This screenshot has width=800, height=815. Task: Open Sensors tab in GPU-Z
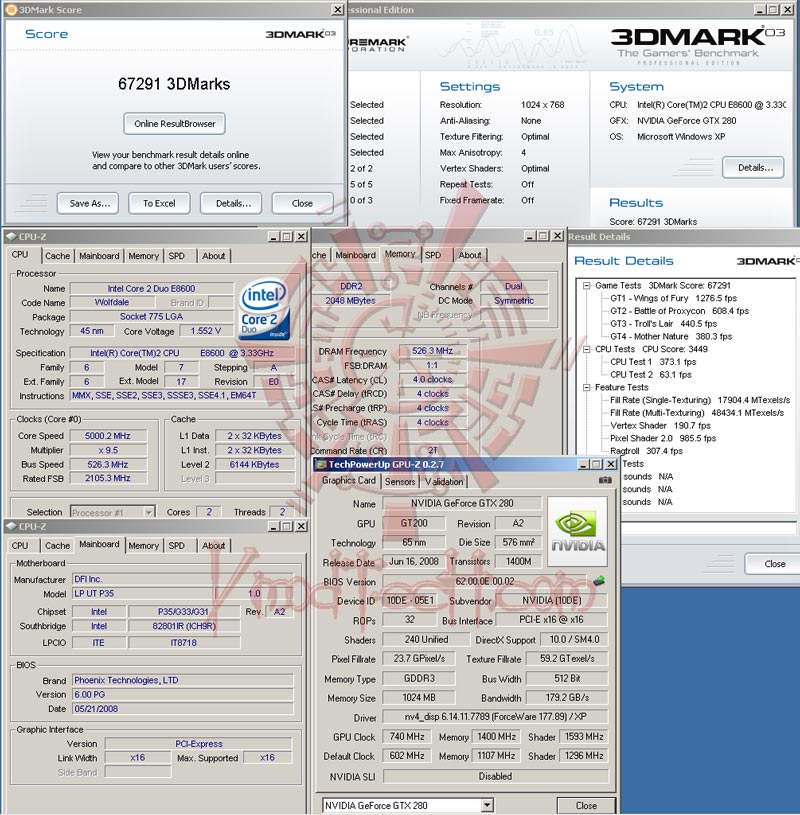400,482
